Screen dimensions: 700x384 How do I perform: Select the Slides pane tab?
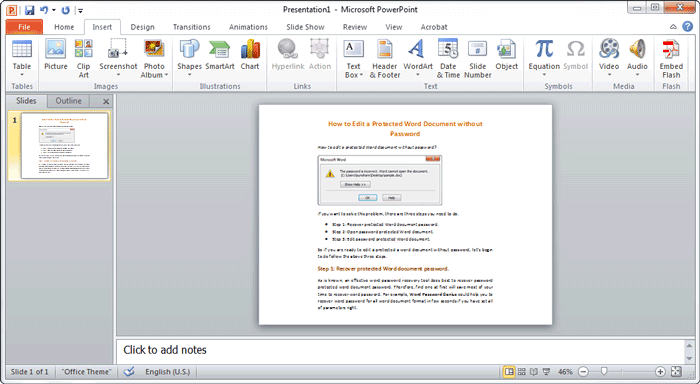pyautogui.click(x=26, y=101)
